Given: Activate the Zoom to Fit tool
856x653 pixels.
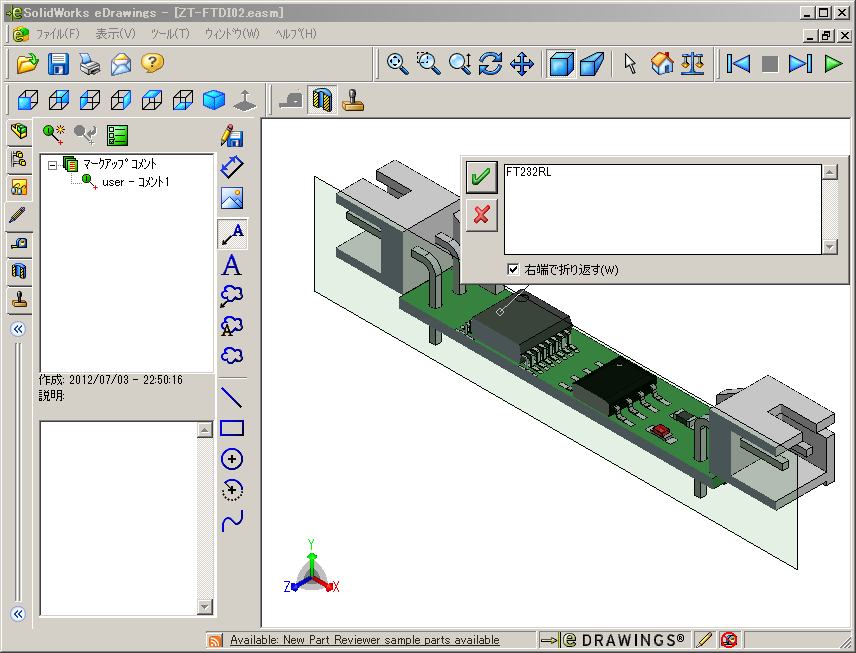Looking at the screenshot, I should (x=397, y=64).
